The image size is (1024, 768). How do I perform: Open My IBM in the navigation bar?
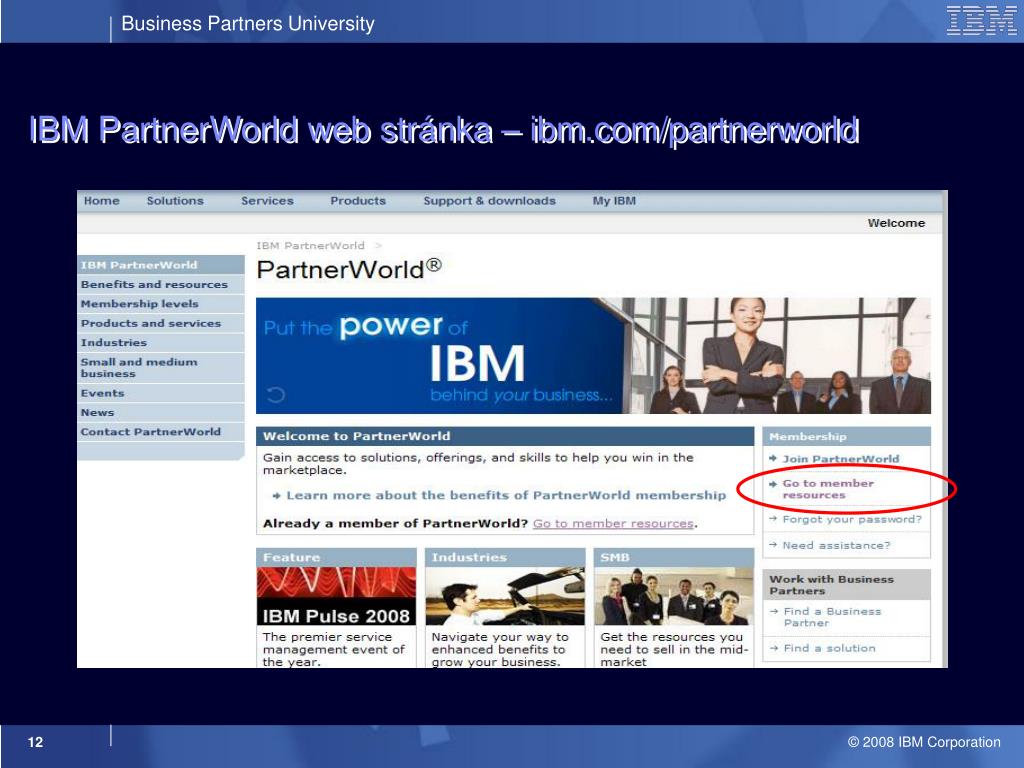pos(614,201)
